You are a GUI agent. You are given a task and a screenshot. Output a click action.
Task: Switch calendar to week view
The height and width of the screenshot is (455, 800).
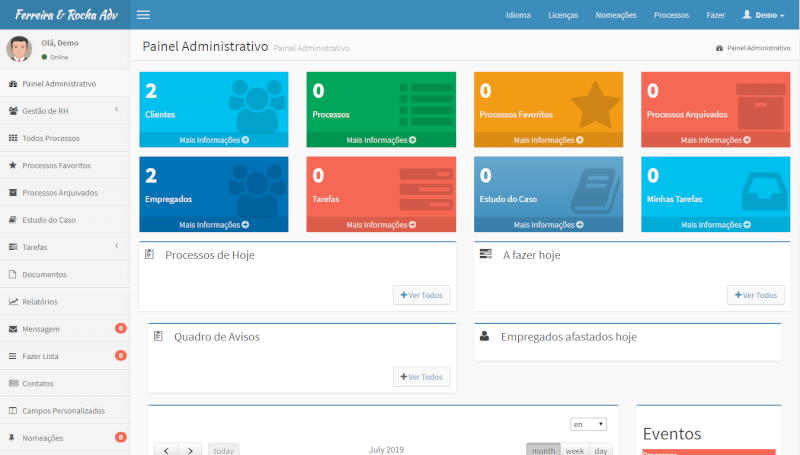(x=574, y=450)
